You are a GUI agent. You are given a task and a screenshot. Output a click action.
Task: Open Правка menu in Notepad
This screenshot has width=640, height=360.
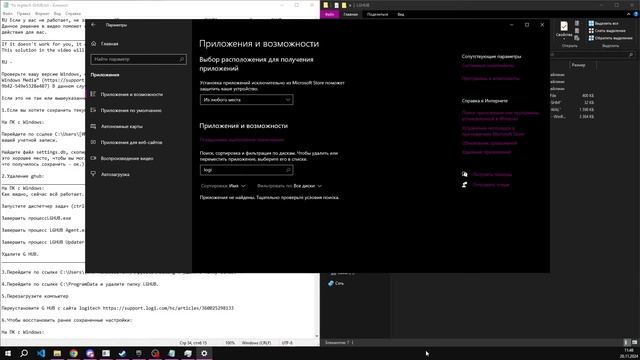click(x=24, y=13)
